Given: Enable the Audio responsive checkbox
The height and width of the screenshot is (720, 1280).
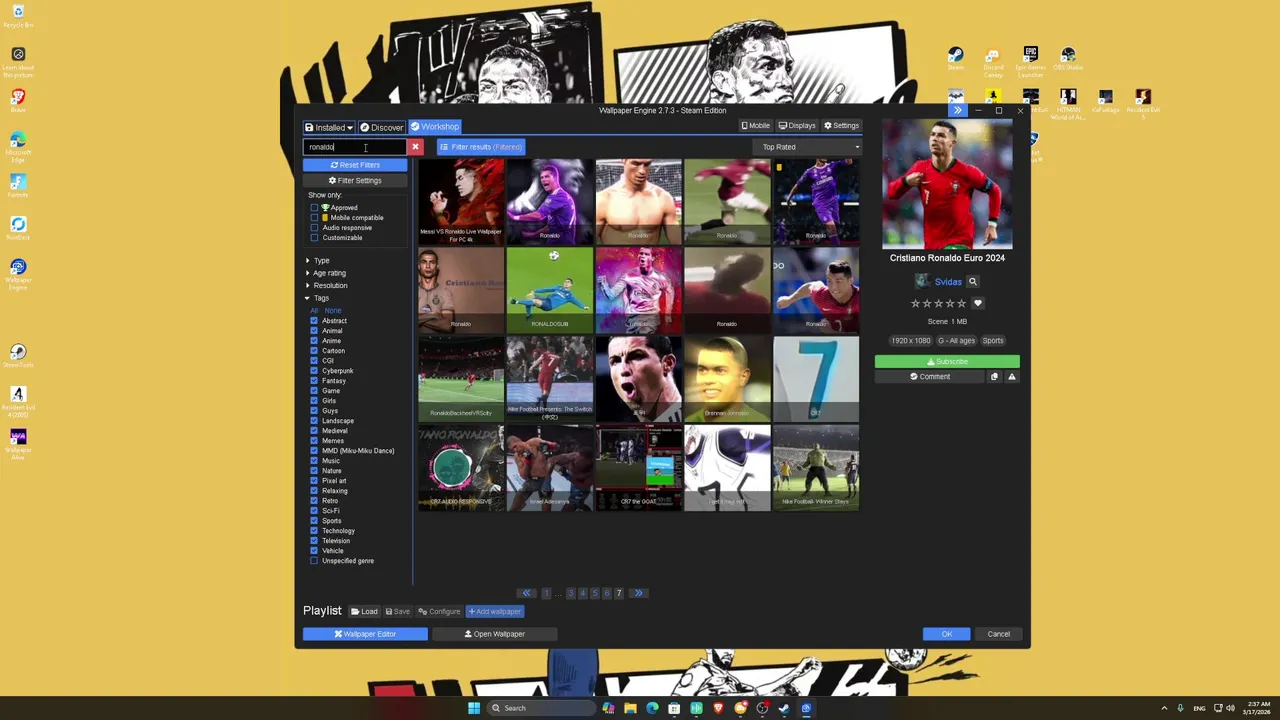Looking at the screenshot, I should click(314, 228).
